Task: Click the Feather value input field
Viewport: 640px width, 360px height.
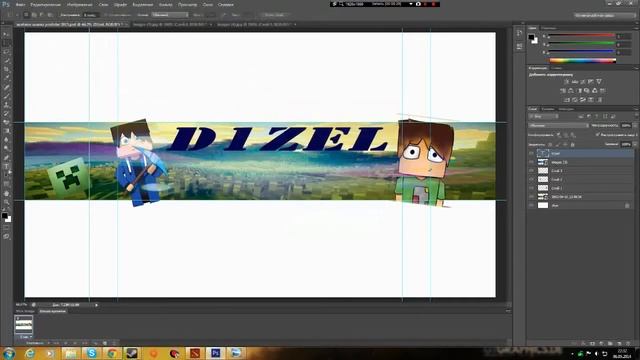Action: (90, 15)
